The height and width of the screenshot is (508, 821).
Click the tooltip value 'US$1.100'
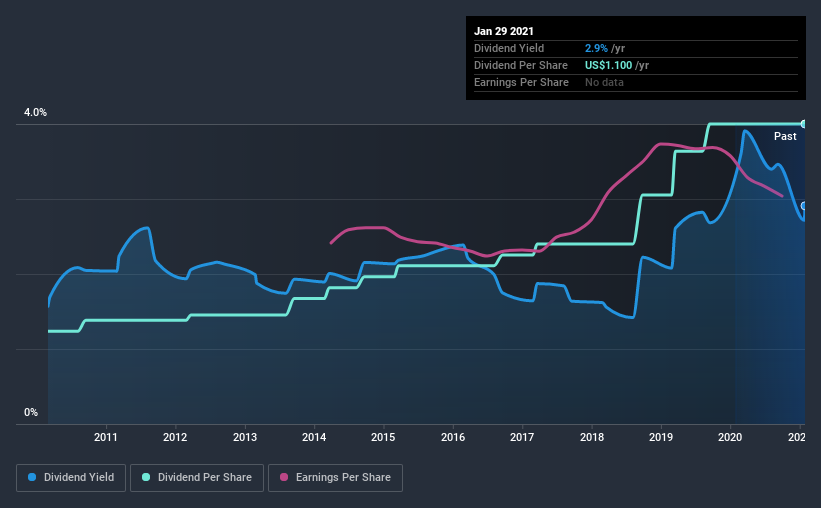[x=608, y=65]
